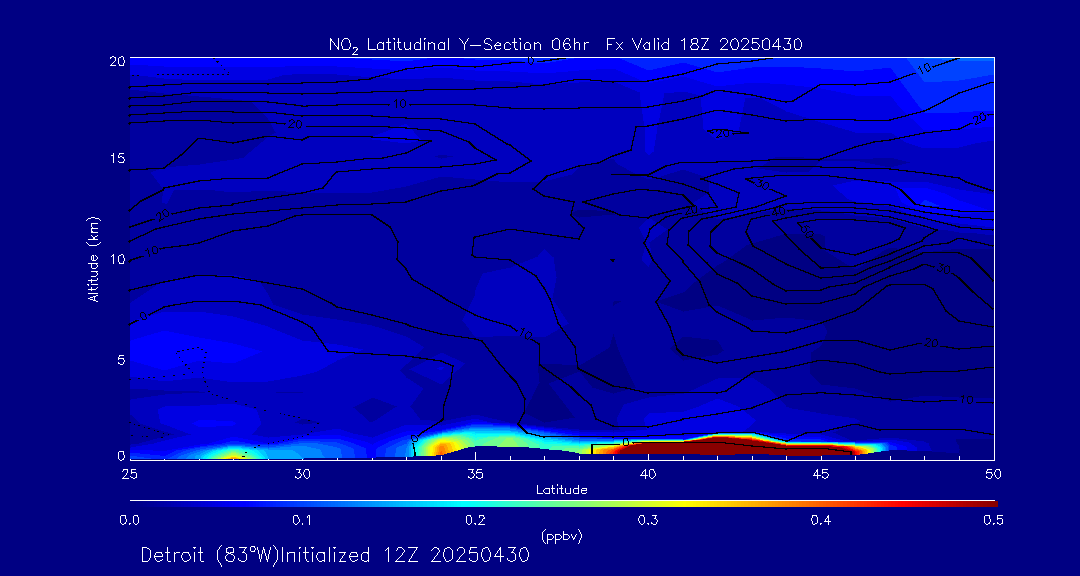Click the colorbar value label 0.2
This screenshot has width=1080, height=576.
[x=475, y=520]
